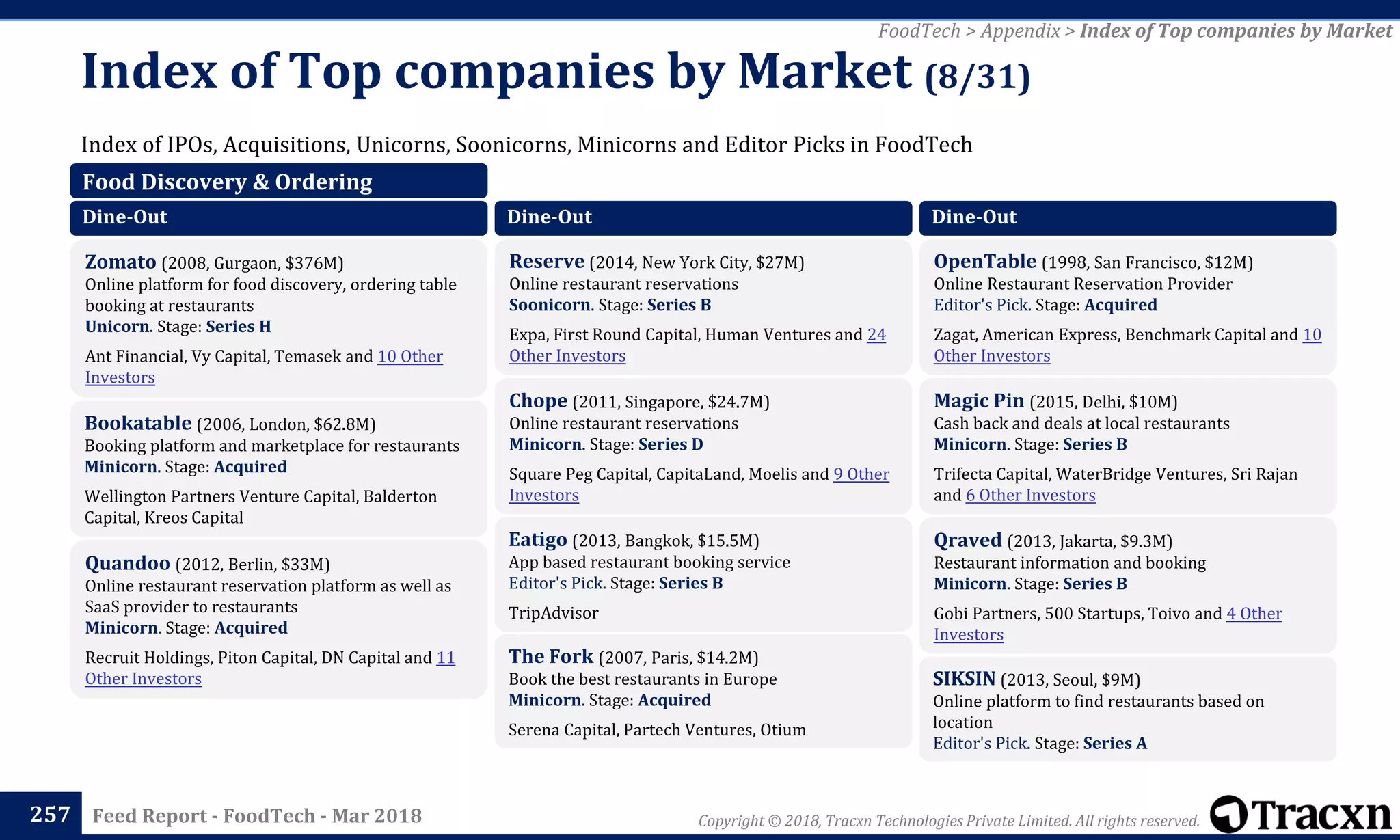Viewport: 1400px width, 840px height.
Task: Click the Zomato company name
Action: point(120,262)
